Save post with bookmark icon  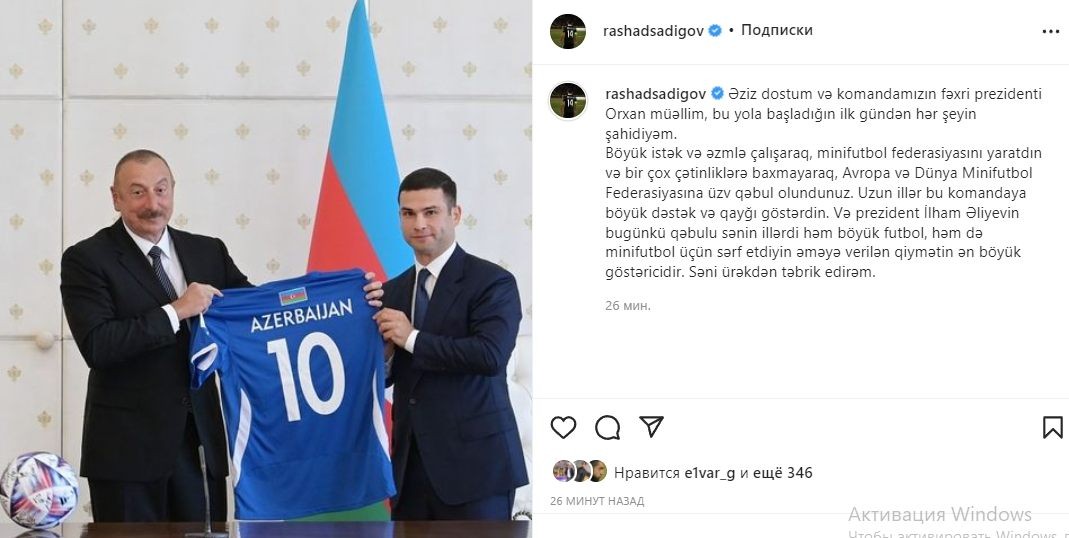1053,428
